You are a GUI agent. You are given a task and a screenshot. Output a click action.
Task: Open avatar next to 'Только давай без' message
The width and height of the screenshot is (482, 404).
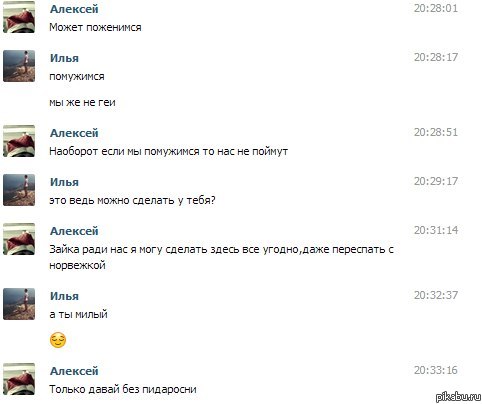click(x=19, y=379)
